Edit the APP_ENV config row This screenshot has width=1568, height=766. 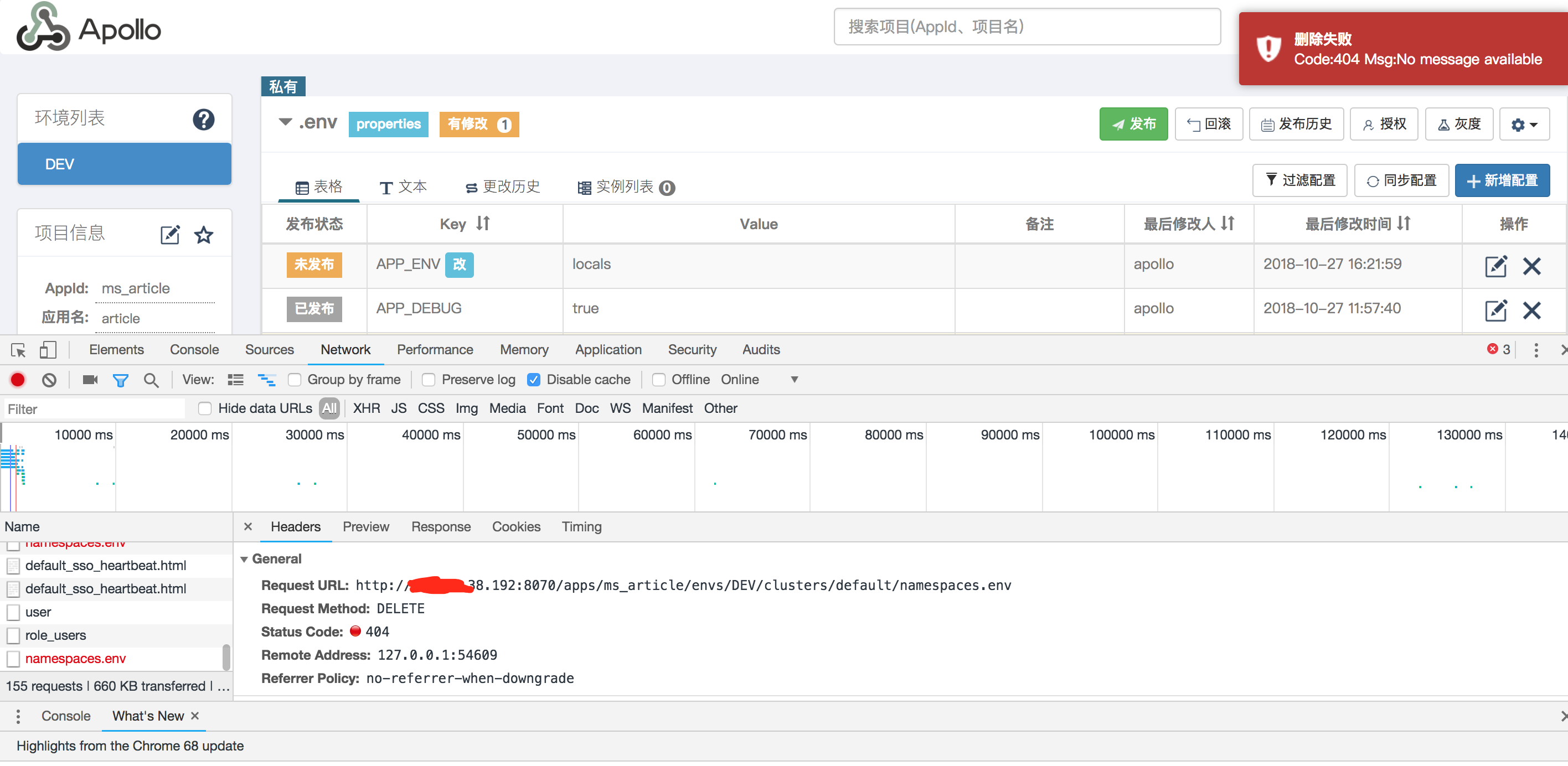tap(1495, 266)
